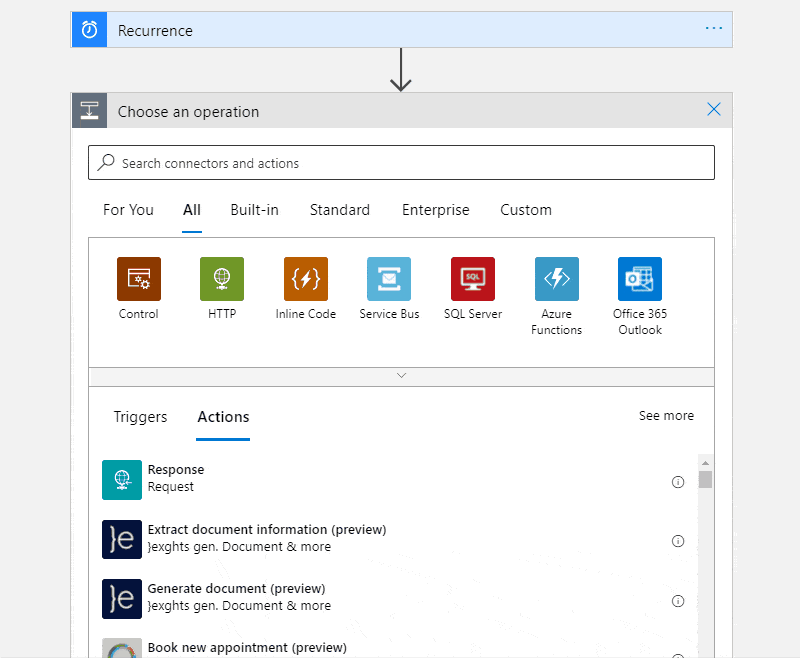Click the Choose an operation header icon
Screen dimensions: 800x658
point(89,110)
